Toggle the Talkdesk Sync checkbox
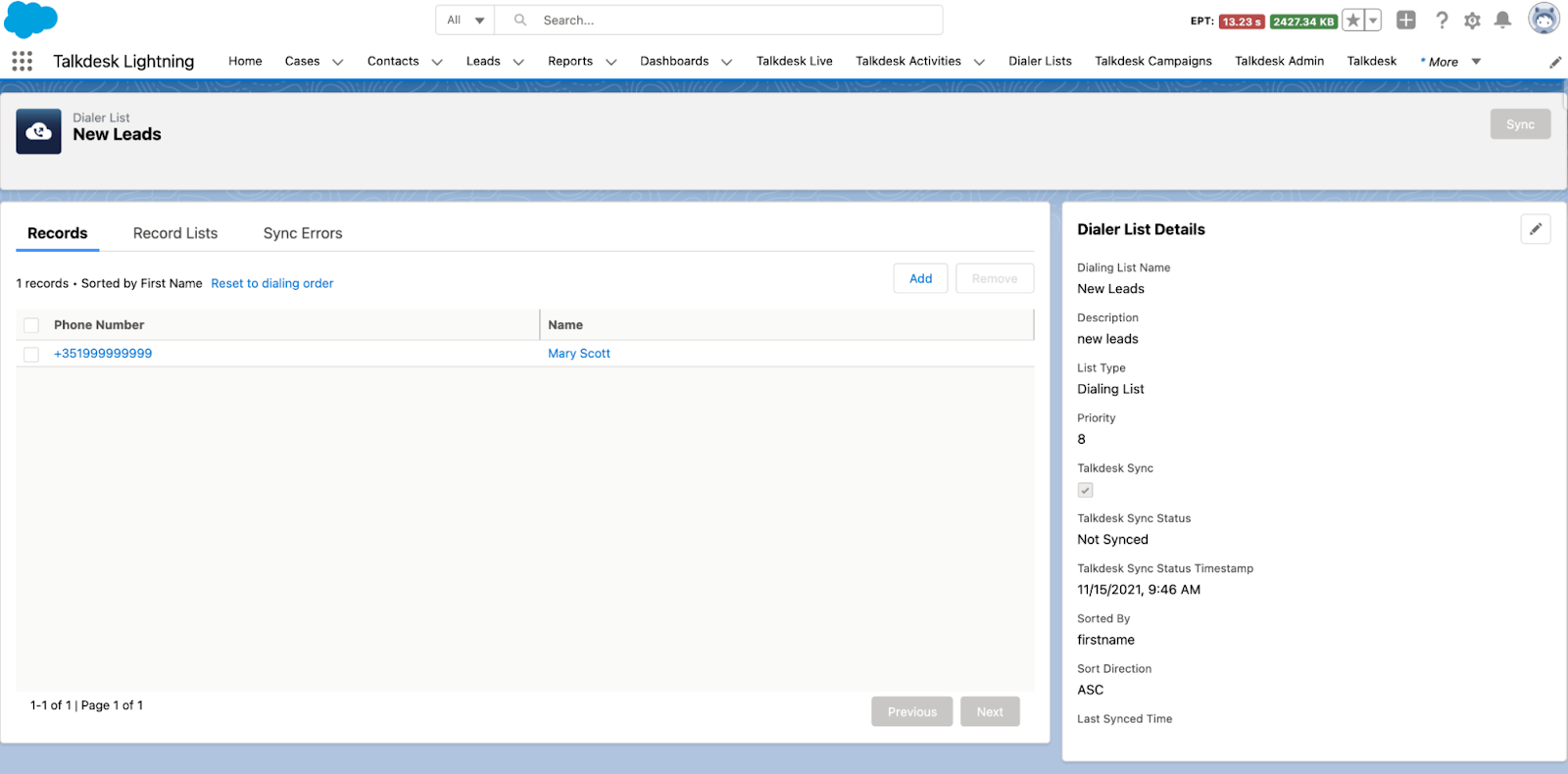This screenshot has height=774, width=1568. 1085,490
